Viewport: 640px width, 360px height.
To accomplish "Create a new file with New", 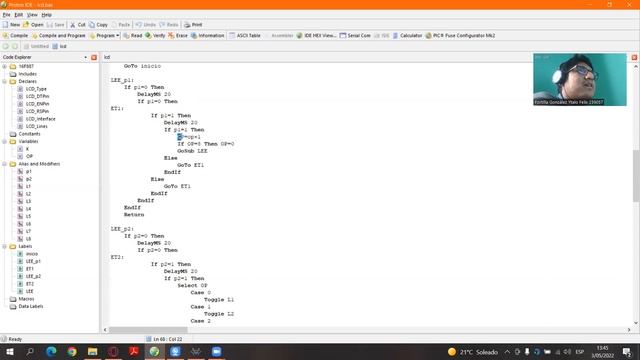I will tap(11, 25).
